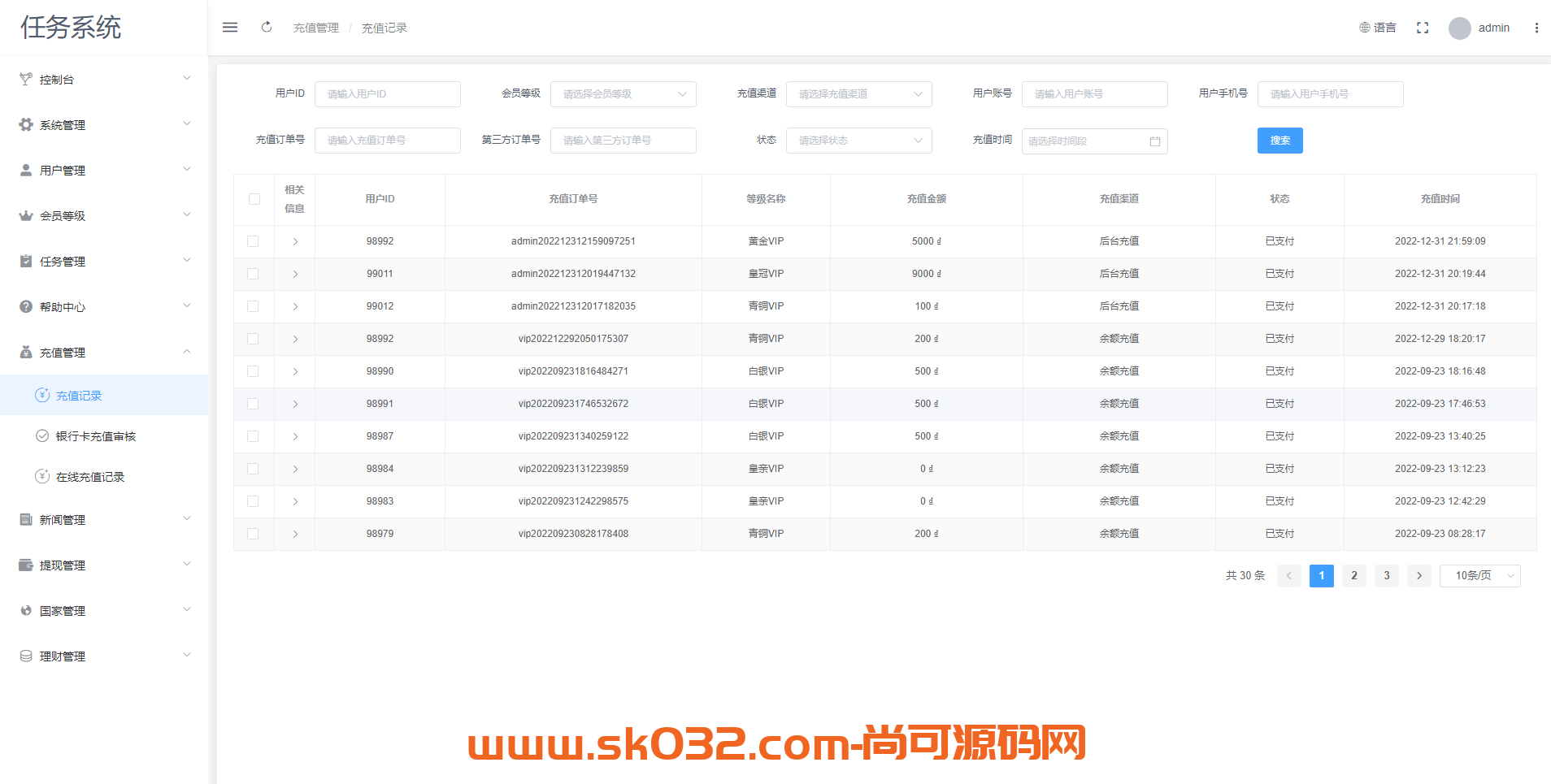Click the 充值管理 lock icon
The image size is (1551, 784).
[x=26, y=353]
